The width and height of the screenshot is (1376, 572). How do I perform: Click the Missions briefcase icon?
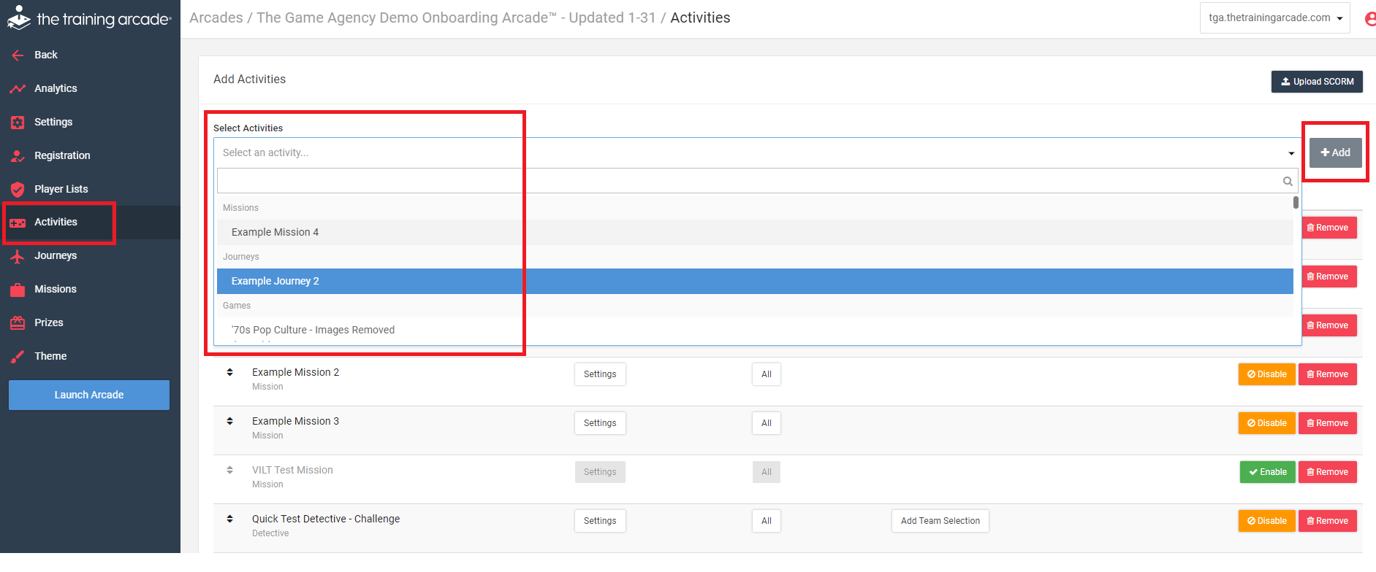click(x=17, y=290)
